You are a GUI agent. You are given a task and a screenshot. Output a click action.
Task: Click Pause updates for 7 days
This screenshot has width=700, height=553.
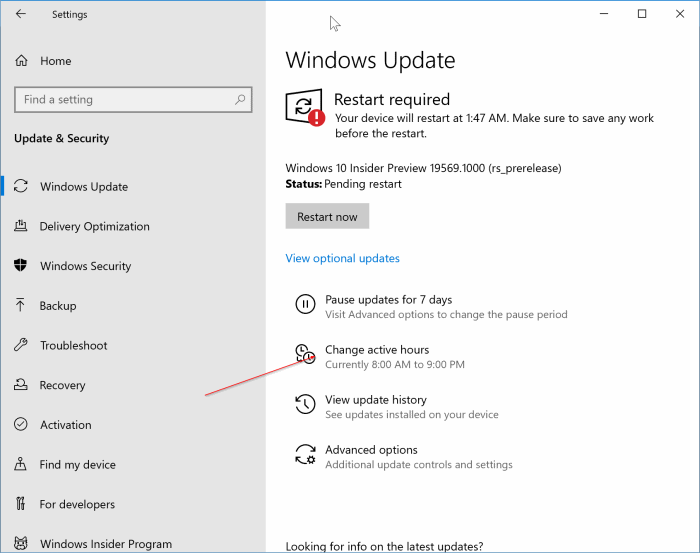pyautogui.click(x=388, y=299)
